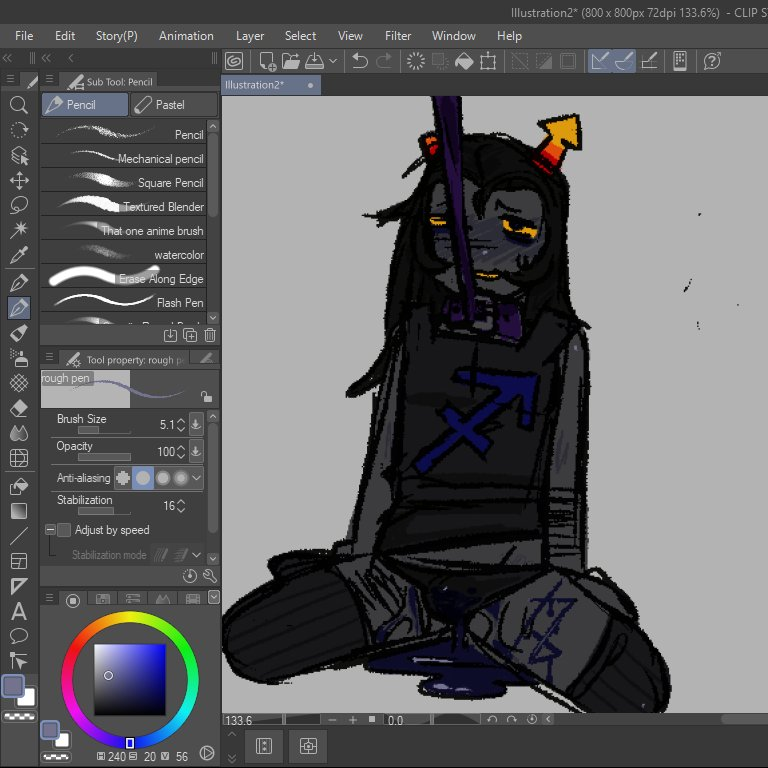The height and width of the screenshot is (768, 768).
Task: Switch to the Pastel sub tool group
Action: (x=173, y=104)
